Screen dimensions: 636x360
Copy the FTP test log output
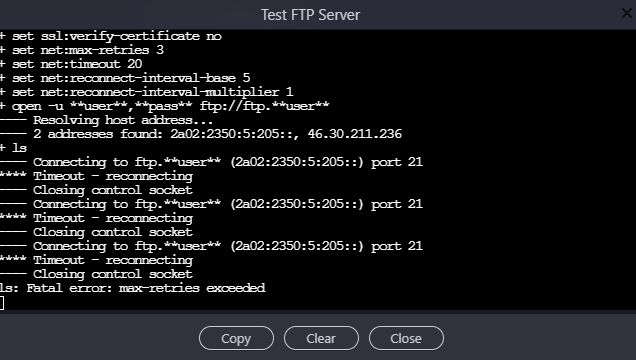point(236,338)
